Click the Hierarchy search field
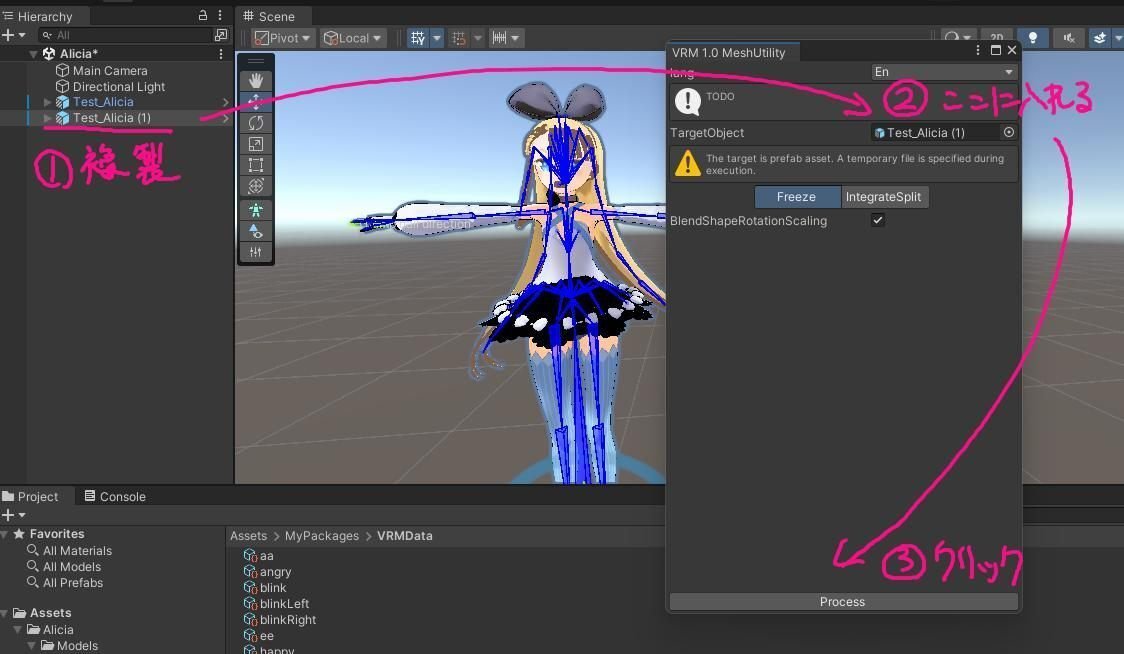1124x654 pixels. tap(124, 35)
